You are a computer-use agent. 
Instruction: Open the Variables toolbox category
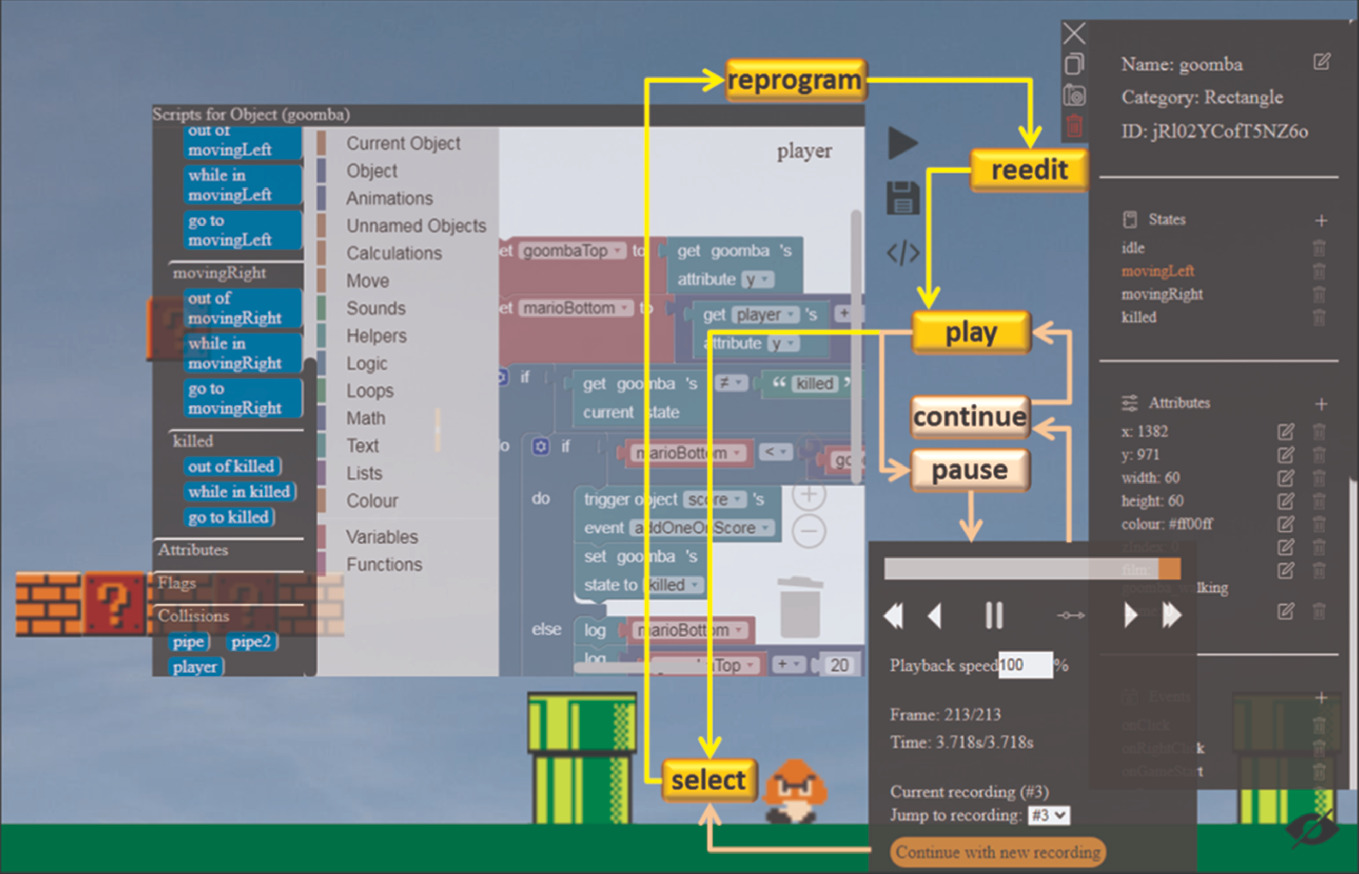point(382,537)
